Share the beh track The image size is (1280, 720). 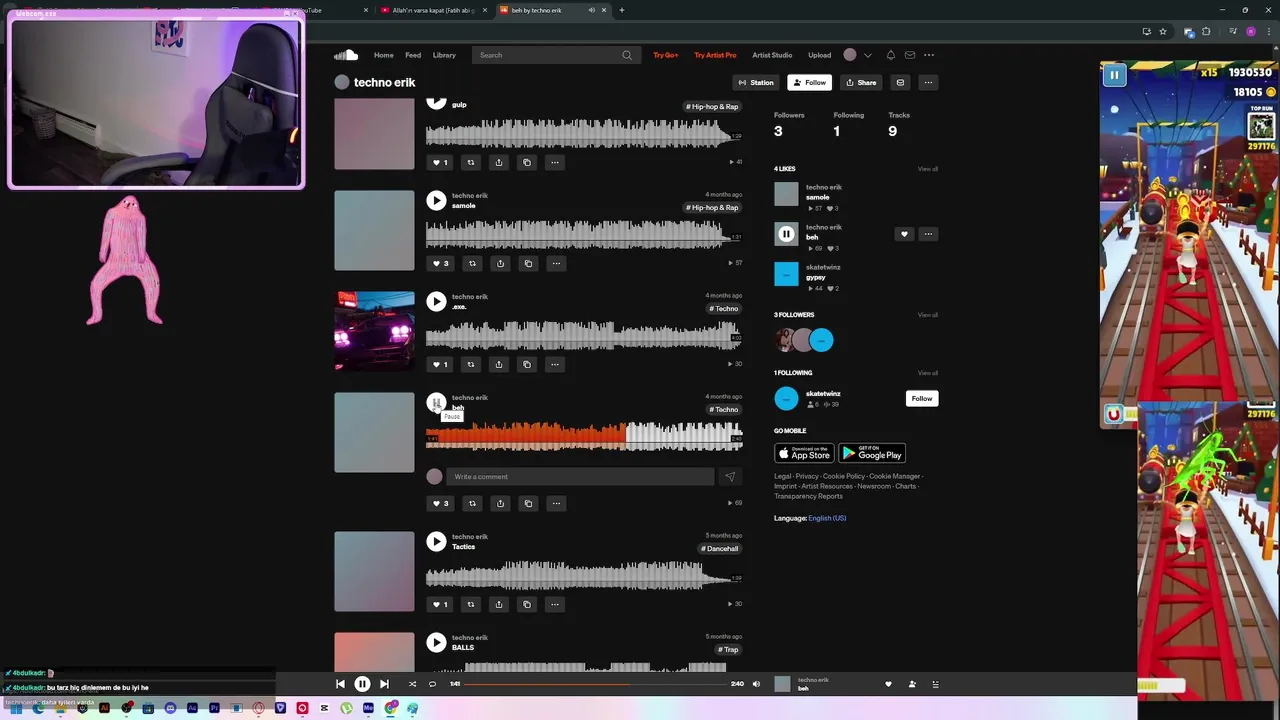coord(500,503)
